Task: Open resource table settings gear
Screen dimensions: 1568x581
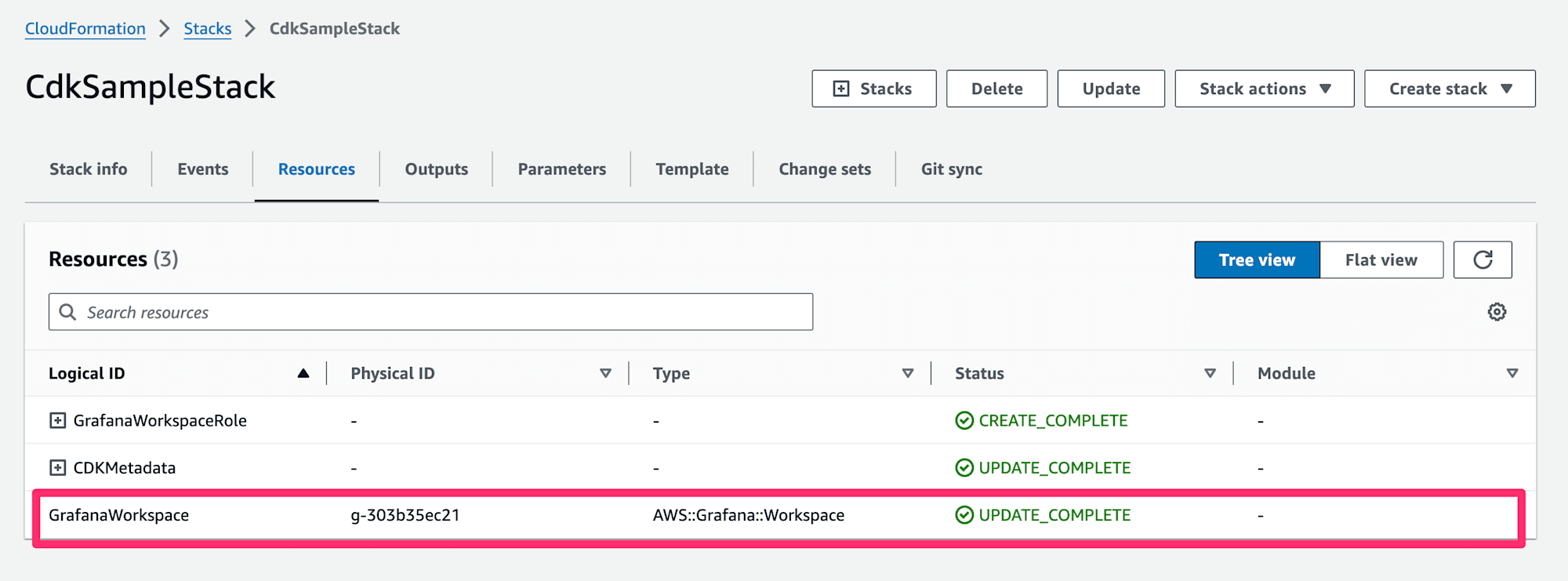Action: [1497, 312]
